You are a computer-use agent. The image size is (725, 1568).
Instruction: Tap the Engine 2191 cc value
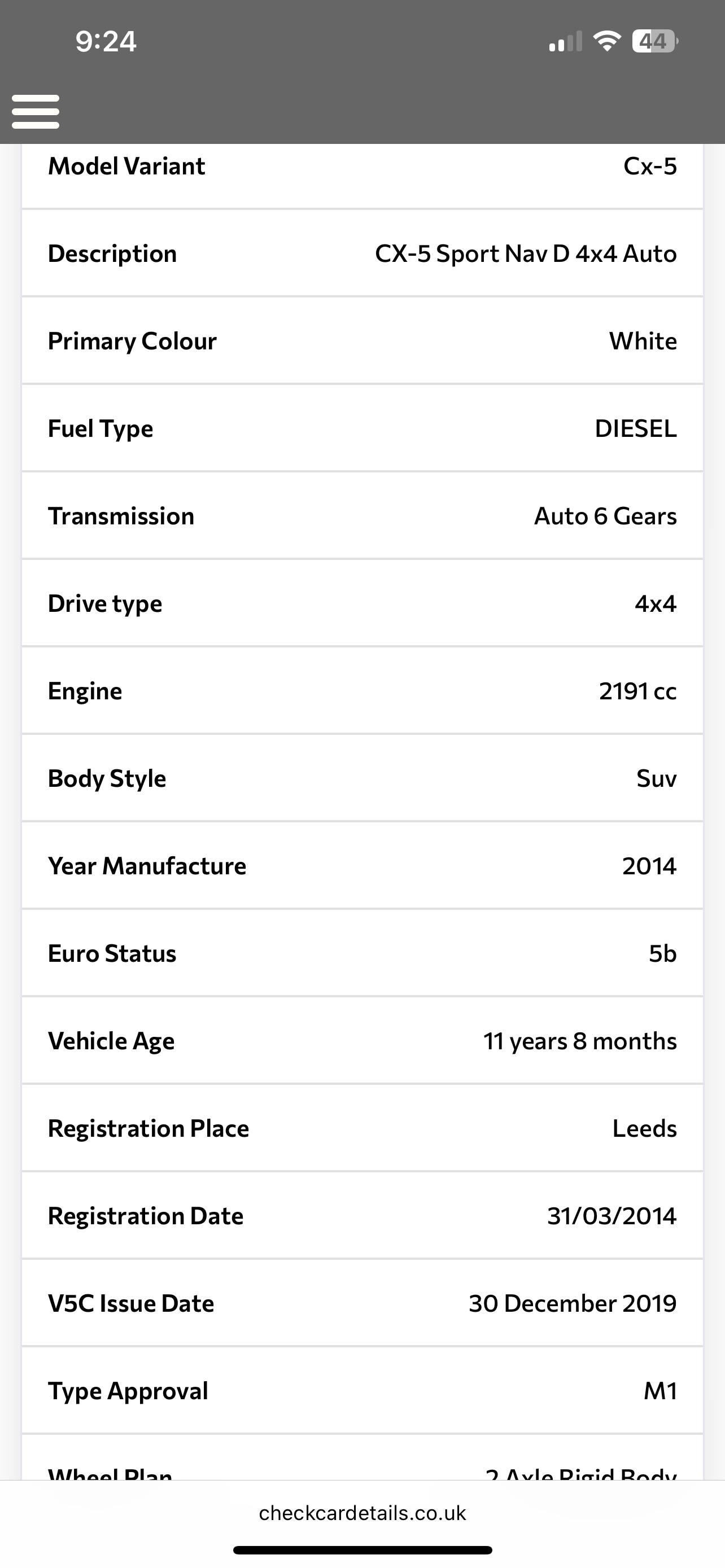(637, 691)
